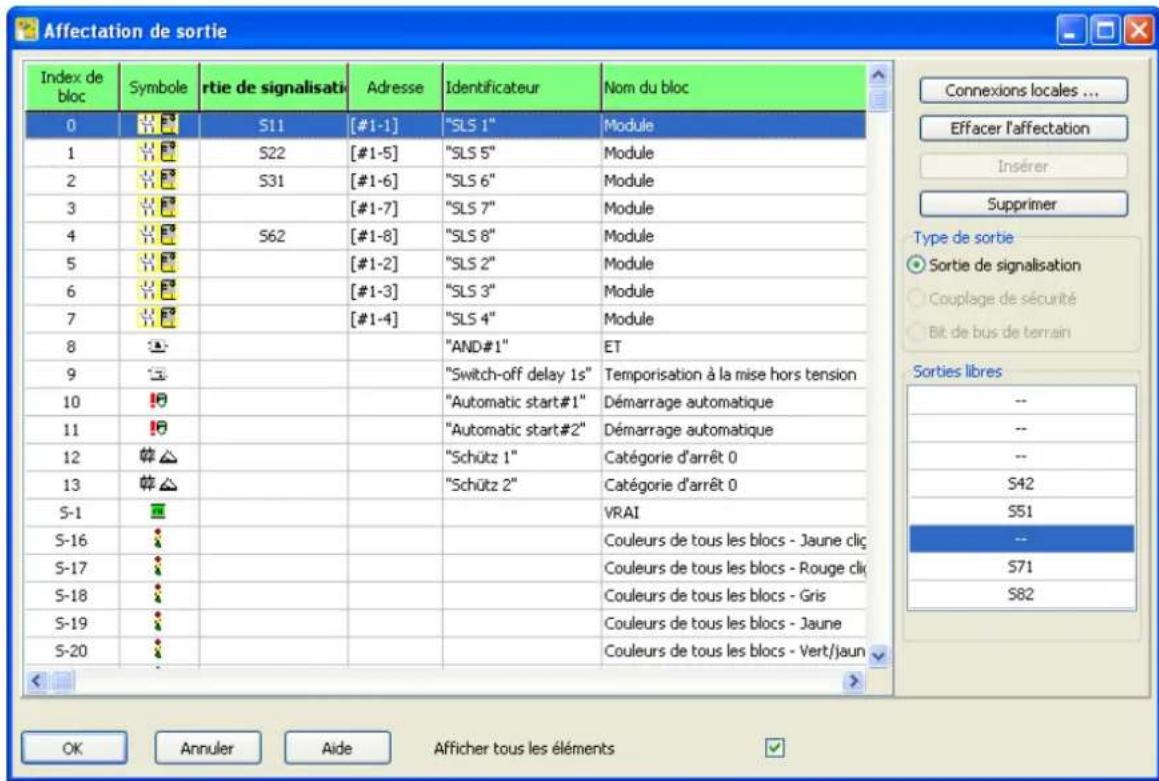Viewport: 1159px width, 781px height.
Task: Click the Temporisation à la mise hors tension cell
Action: (733, 375)
